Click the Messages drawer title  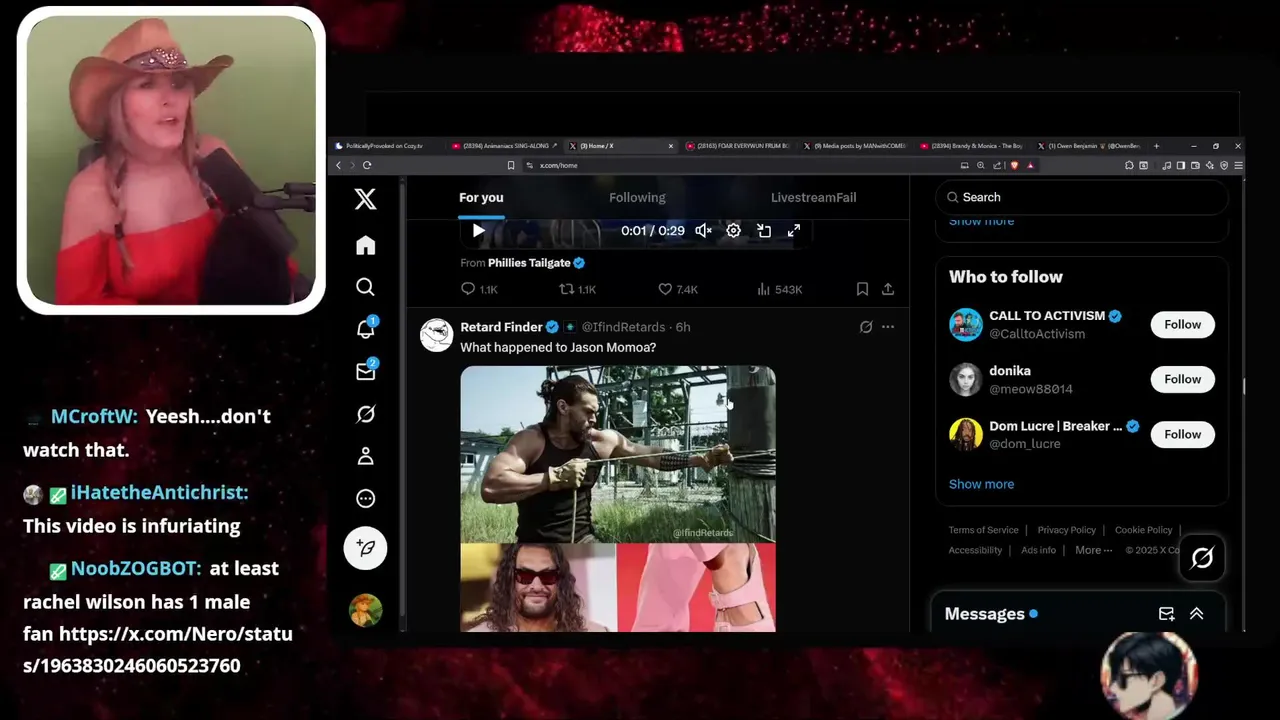[x=984, y=614]
